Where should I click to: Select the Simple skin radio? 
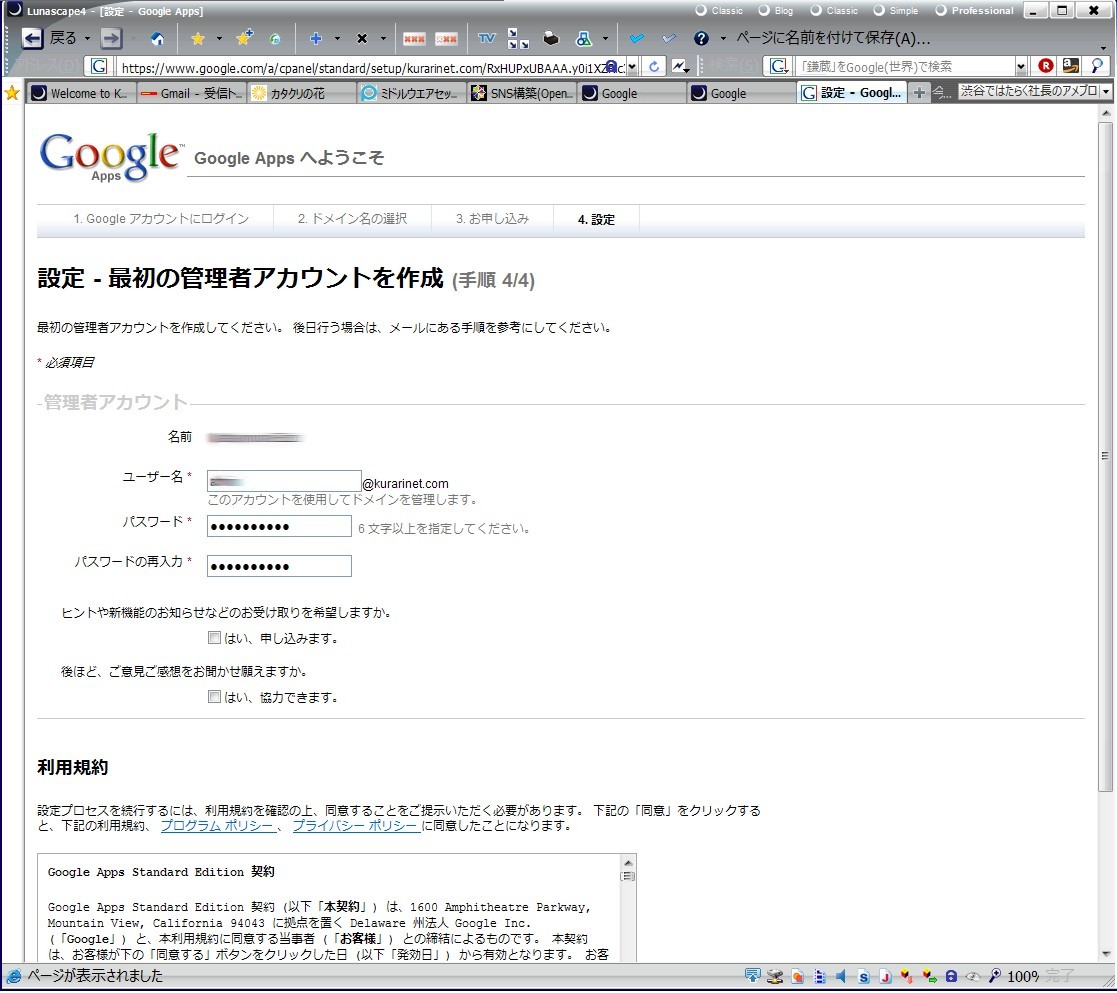879,11
